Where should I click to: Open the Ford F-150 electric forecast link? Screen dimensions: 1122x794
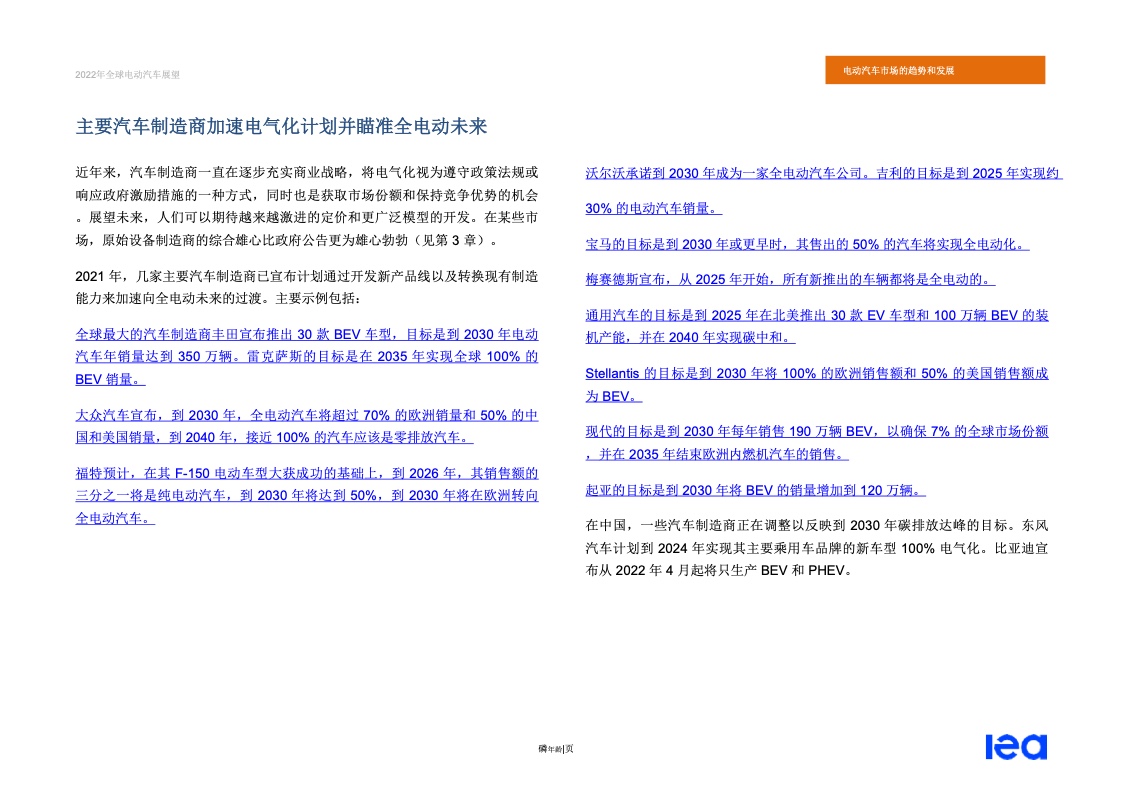[x=306, y=496]
